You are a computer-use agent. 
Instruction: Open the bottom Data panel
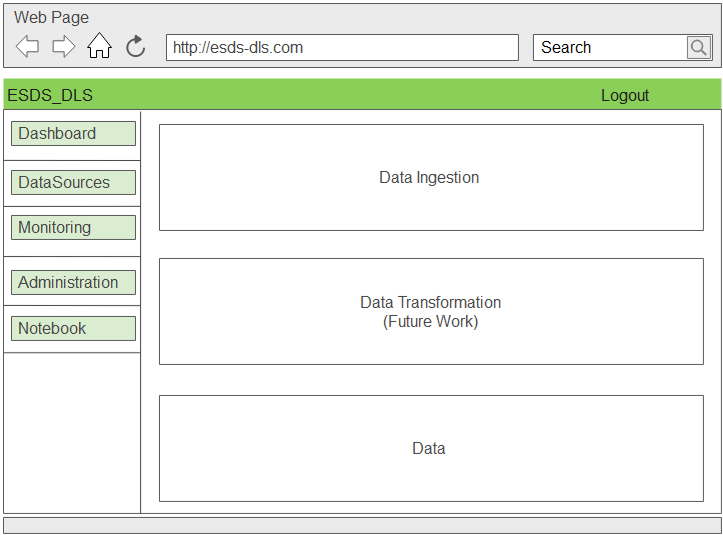click(430, 448)
